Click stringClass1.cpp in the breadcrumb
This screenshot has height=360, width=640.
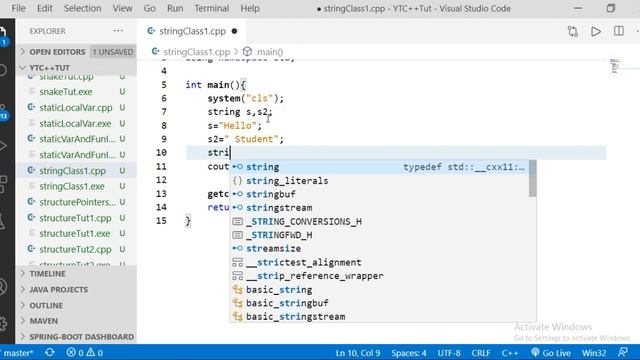click(197, 52)
